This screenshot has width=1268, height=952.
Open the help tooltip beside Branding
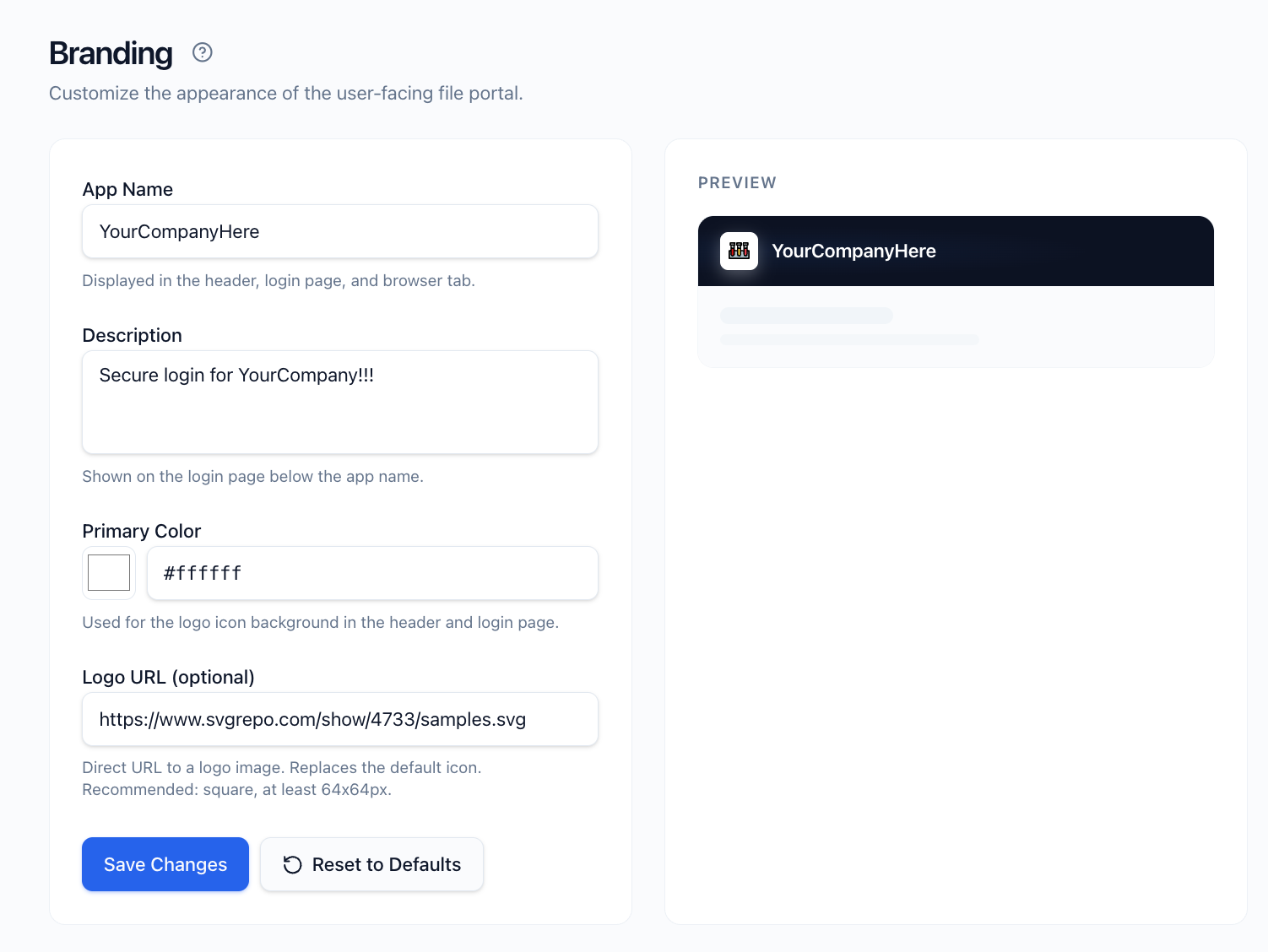[x=202, y=52]
